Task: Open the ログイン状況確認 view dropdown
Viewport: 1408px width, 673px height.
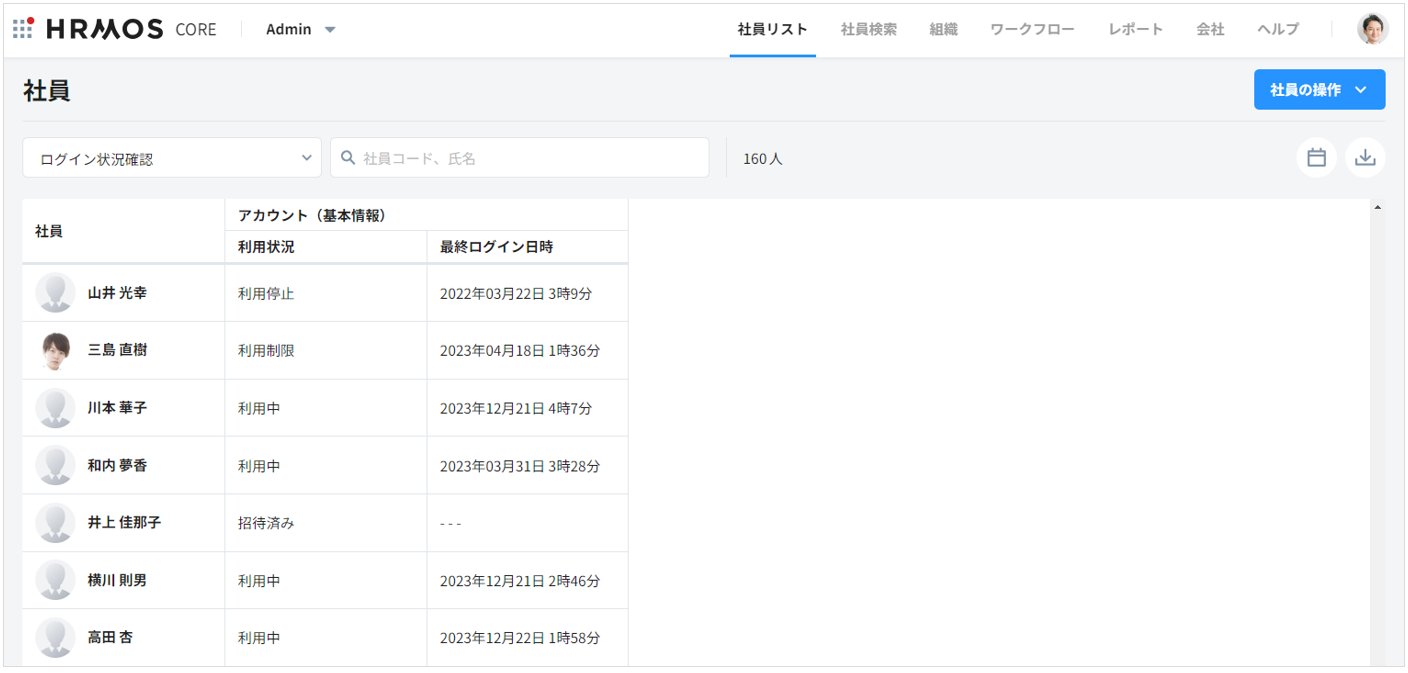Action: point(172,158)
